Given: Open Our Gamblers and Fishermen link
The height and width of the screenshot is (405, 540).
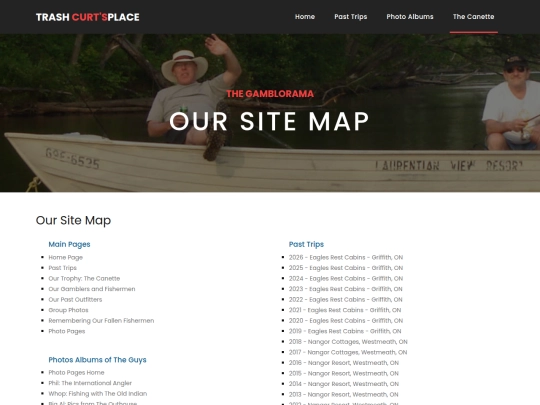Looking at the screenshot, I should [92, 289].
